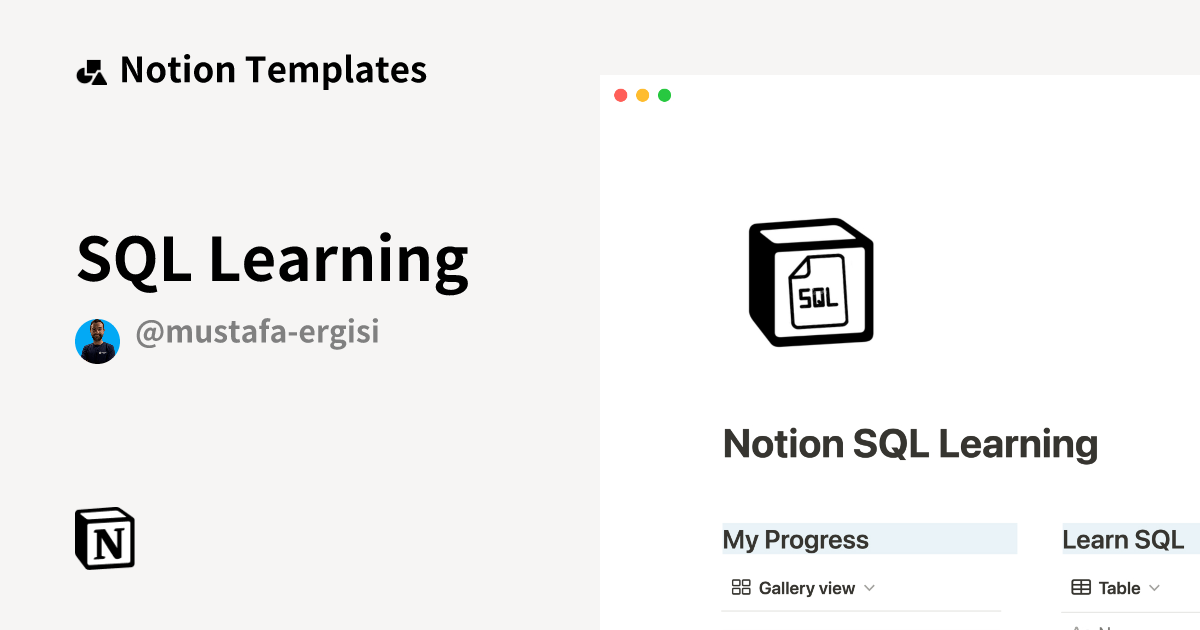Click the Notion N logo at bottom left
This screenshot has height=630, width=1200.
click(x=103, y=538)
